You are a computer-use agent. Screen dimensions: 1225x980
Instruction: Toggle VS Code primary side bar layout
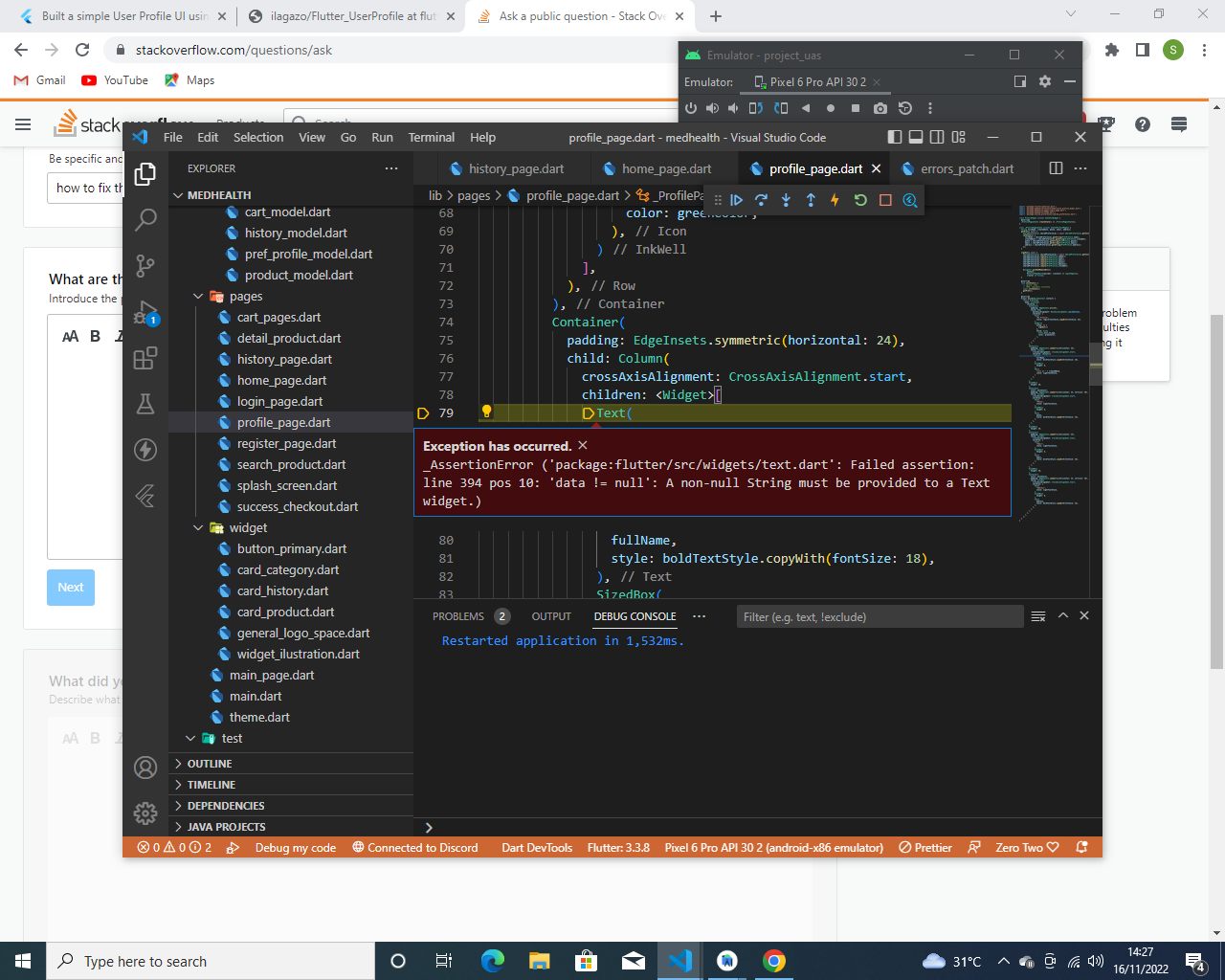tap(895, 137)
